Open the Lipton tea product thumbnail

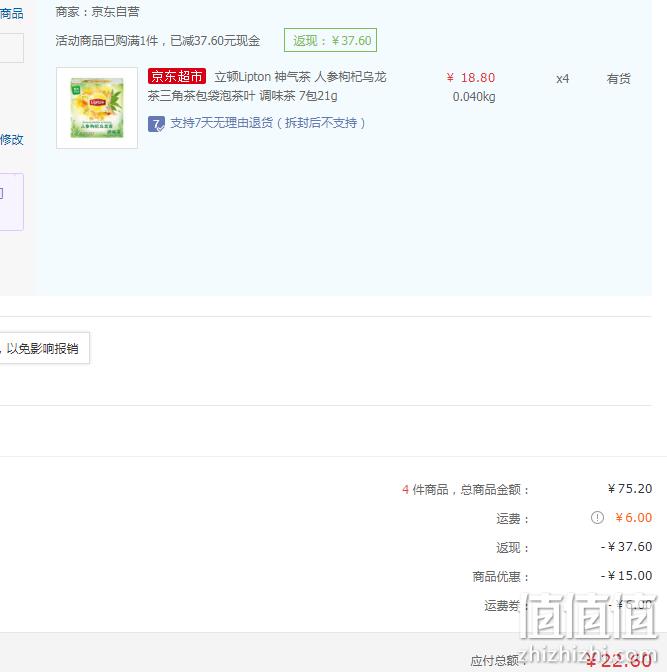click(97, 108)
